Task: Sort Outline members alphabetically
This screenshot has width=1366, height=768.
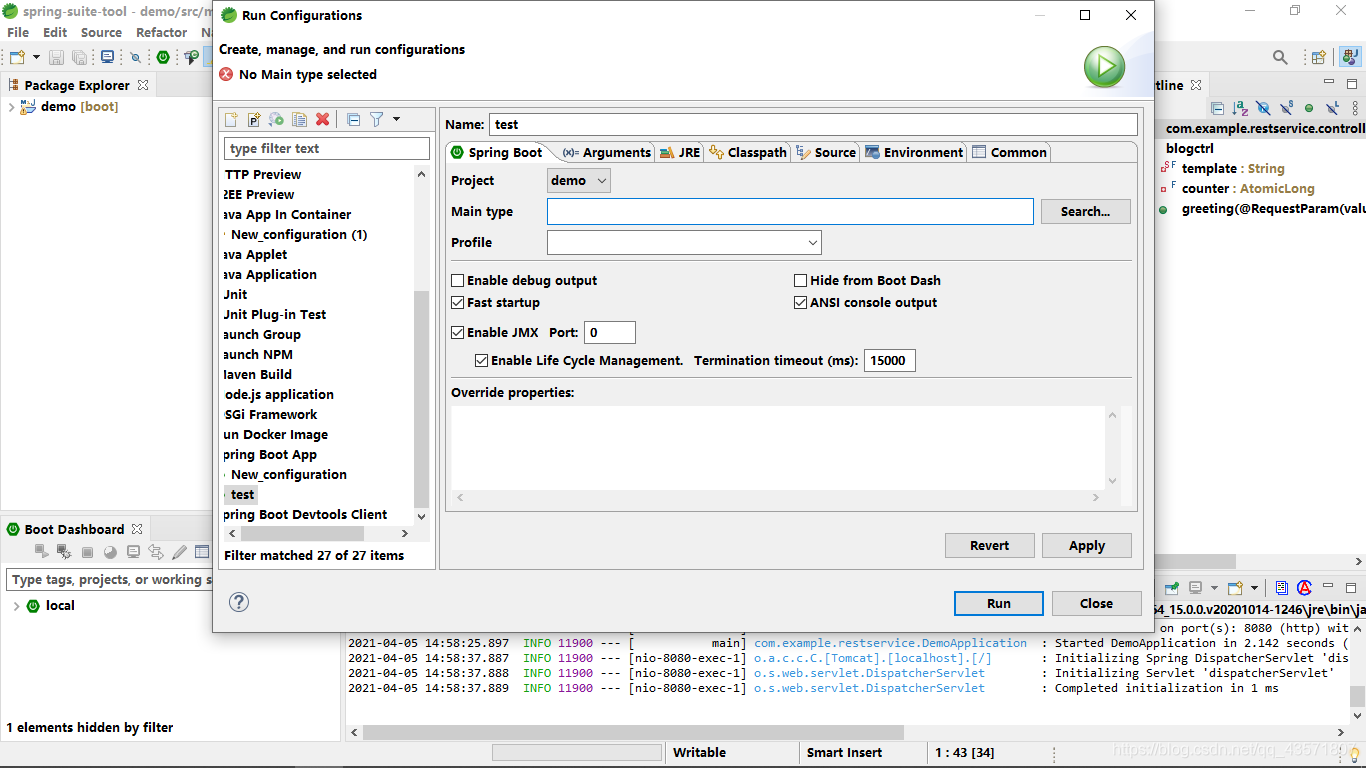Action: pyautogui.click(x=1240, y=108)
